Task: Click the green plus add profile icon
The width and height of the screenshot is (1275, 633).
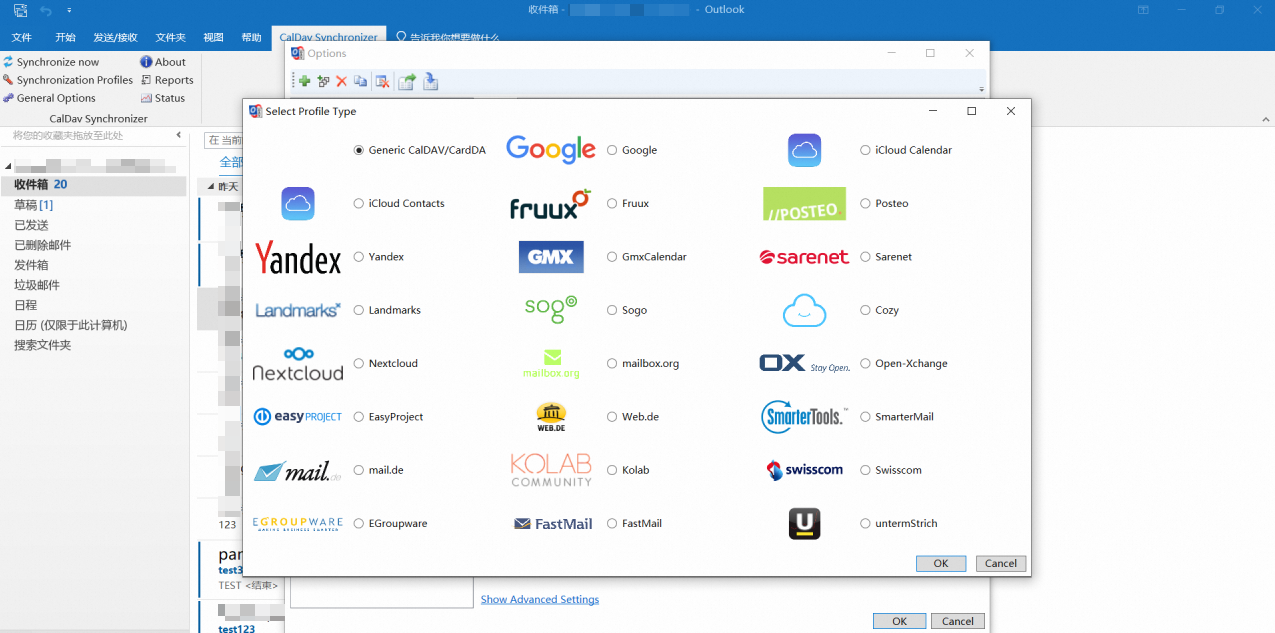Action: (x=304, y=82)
